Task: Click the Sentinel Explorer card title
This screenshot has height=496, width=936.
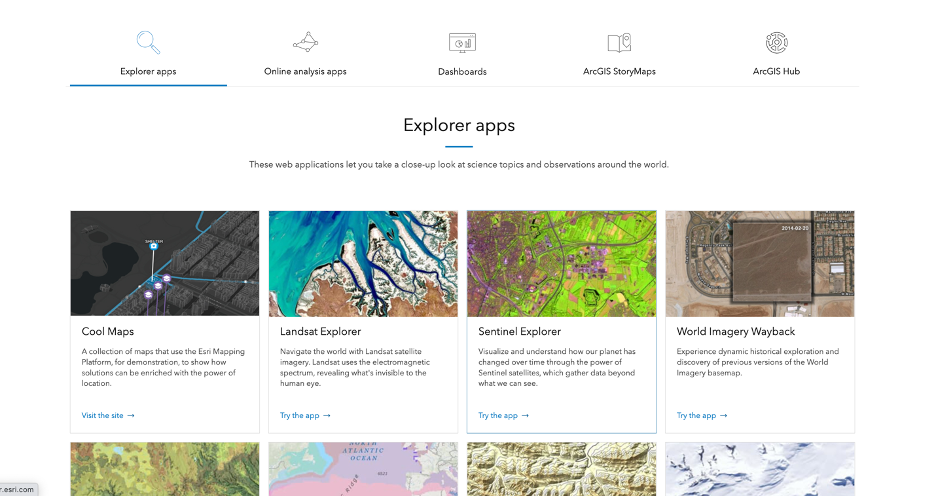Action: point(519,331)
